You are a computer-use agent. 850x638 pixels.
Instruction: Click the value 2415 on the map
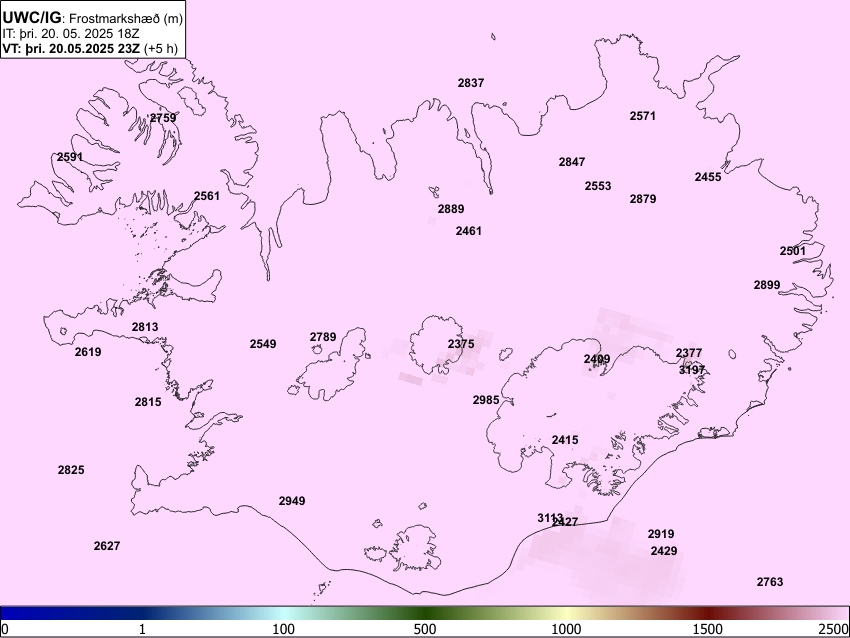565,440
